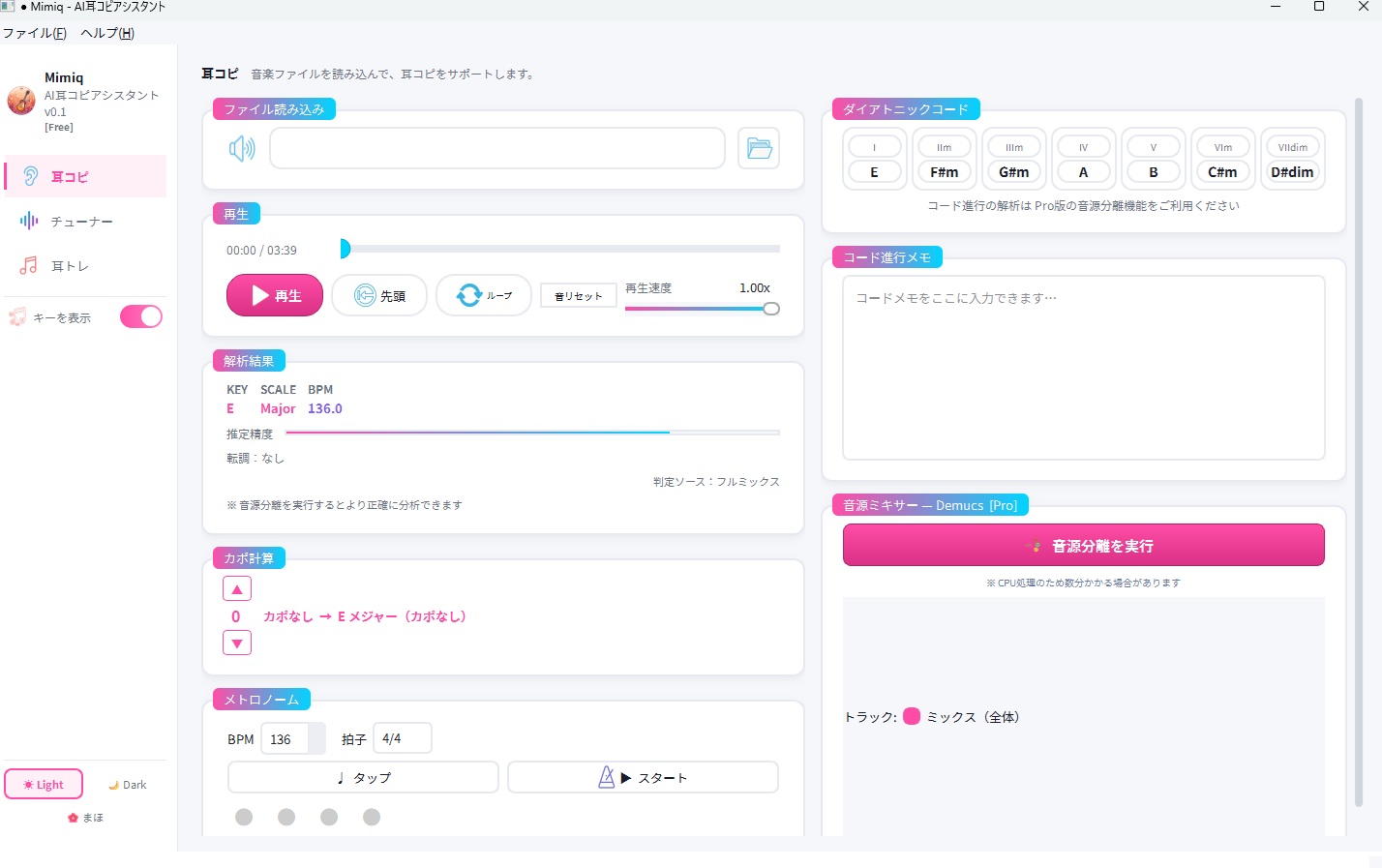The height and width of the screenshot is (868, 1382).
Task: Click the 音リセット button
Action: click(x=578, y=296)
